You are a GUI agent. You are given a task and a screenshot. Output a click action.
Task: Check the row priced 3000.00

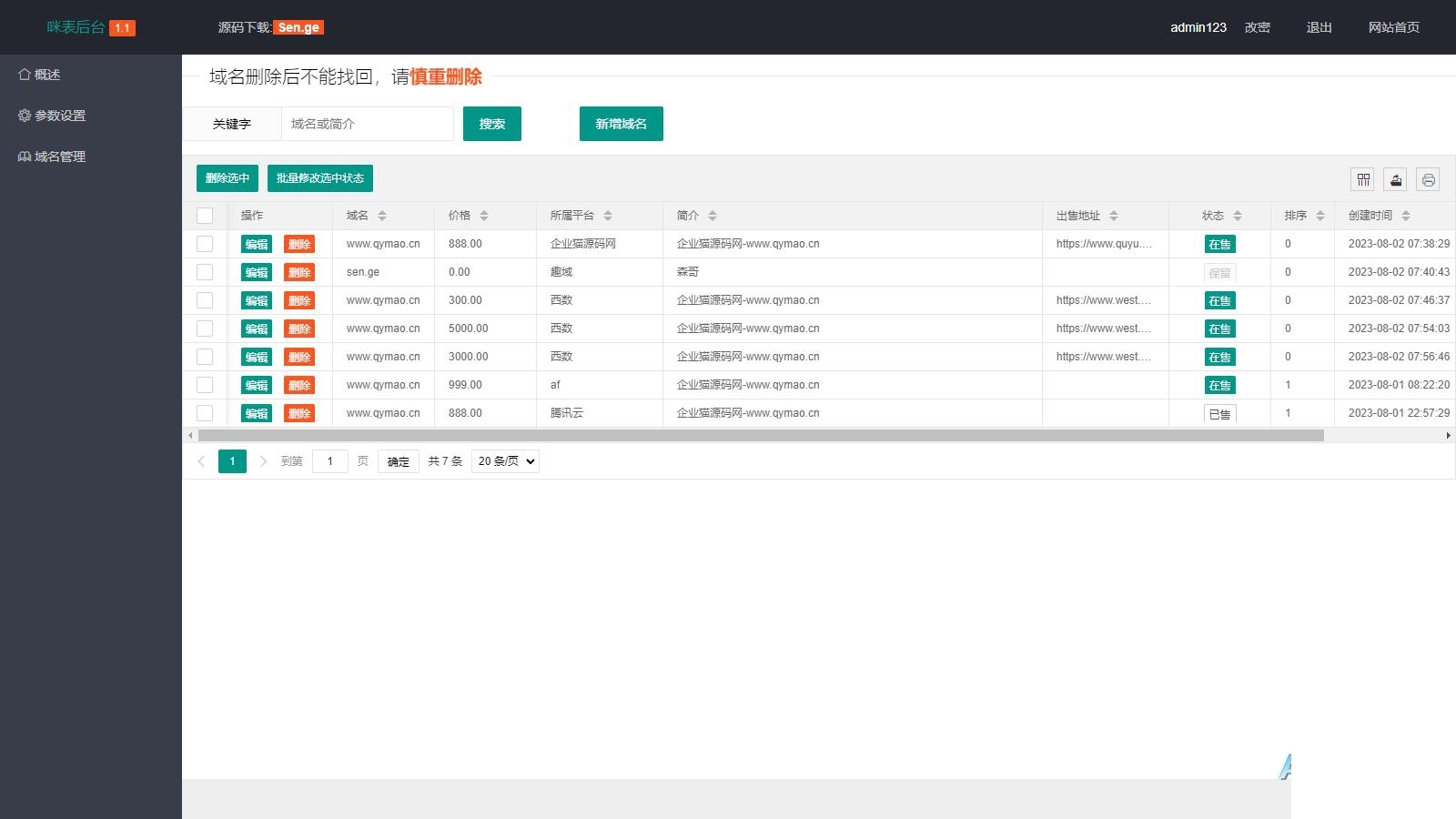205,357
